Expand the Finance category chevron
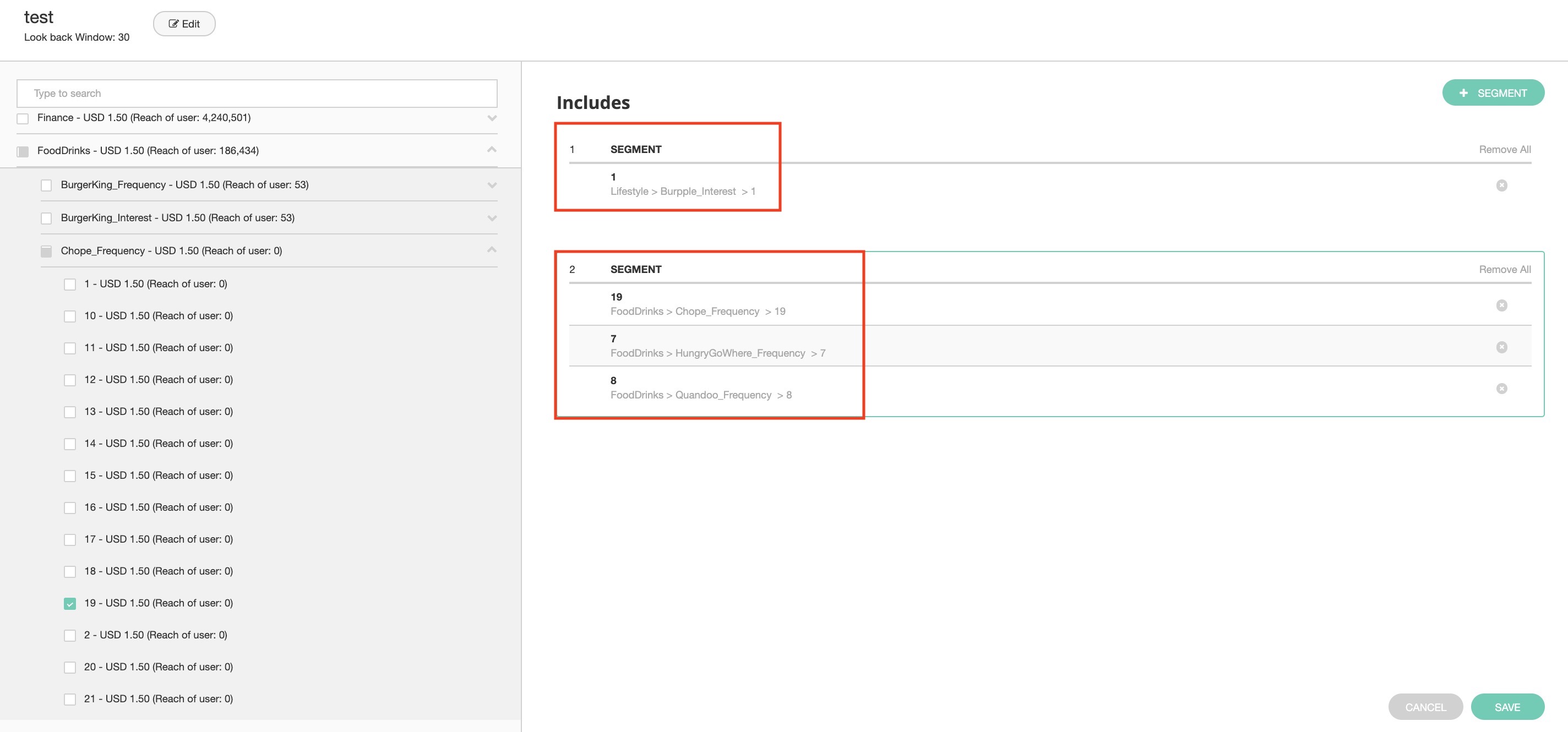The width and height of the screenshot is (1568, 732). [492, 118]
